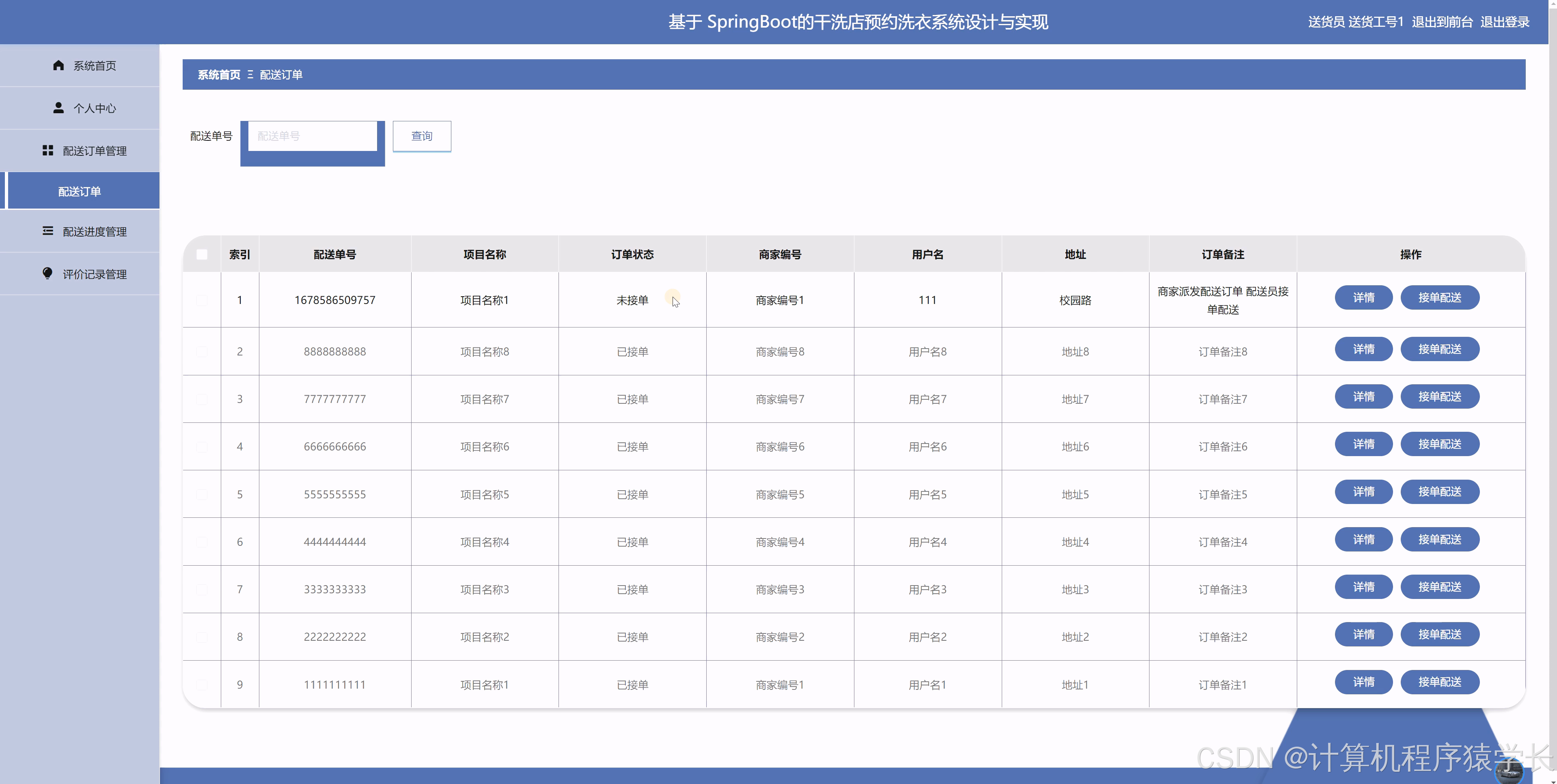Select the person icon for 个人中心
Screen dimensions: 1557x784
point(58,108)
